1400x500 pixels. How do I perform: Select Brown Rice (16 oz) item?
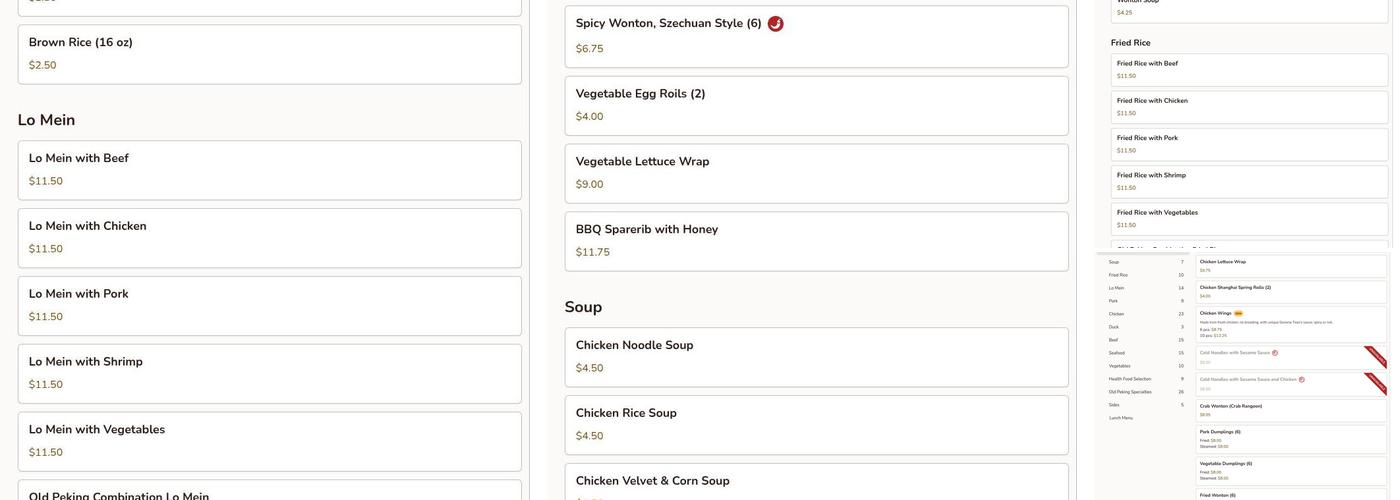coord(269,54)
